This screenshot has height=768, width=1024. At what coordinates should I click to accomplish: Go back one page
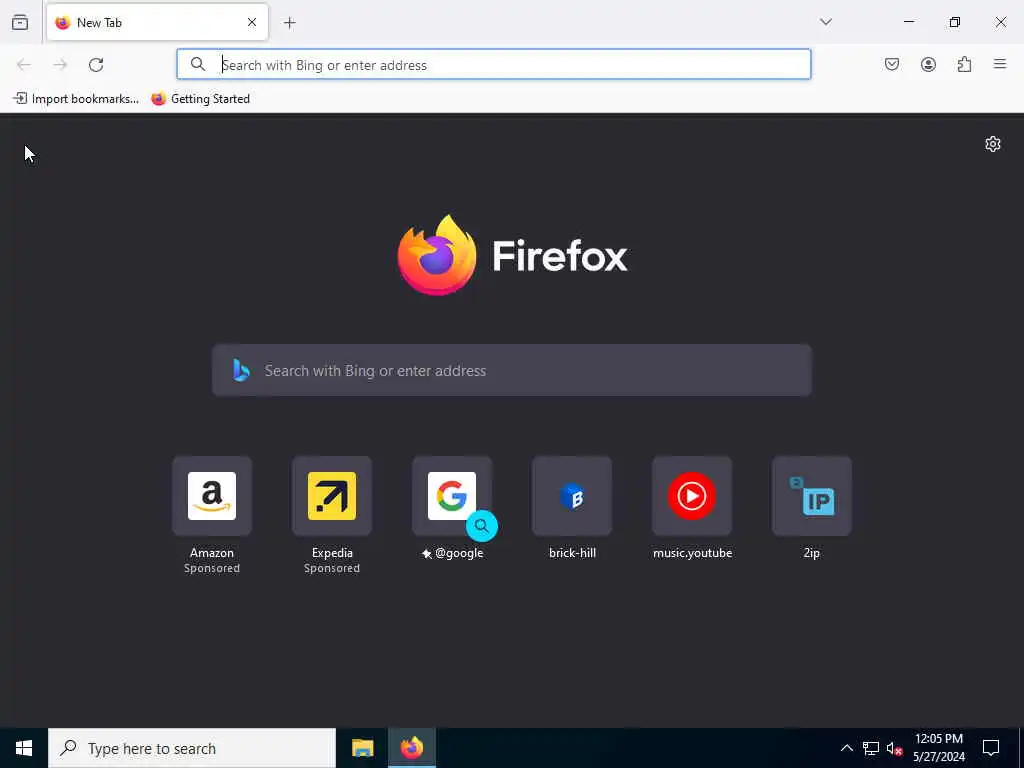coord(24,65)
